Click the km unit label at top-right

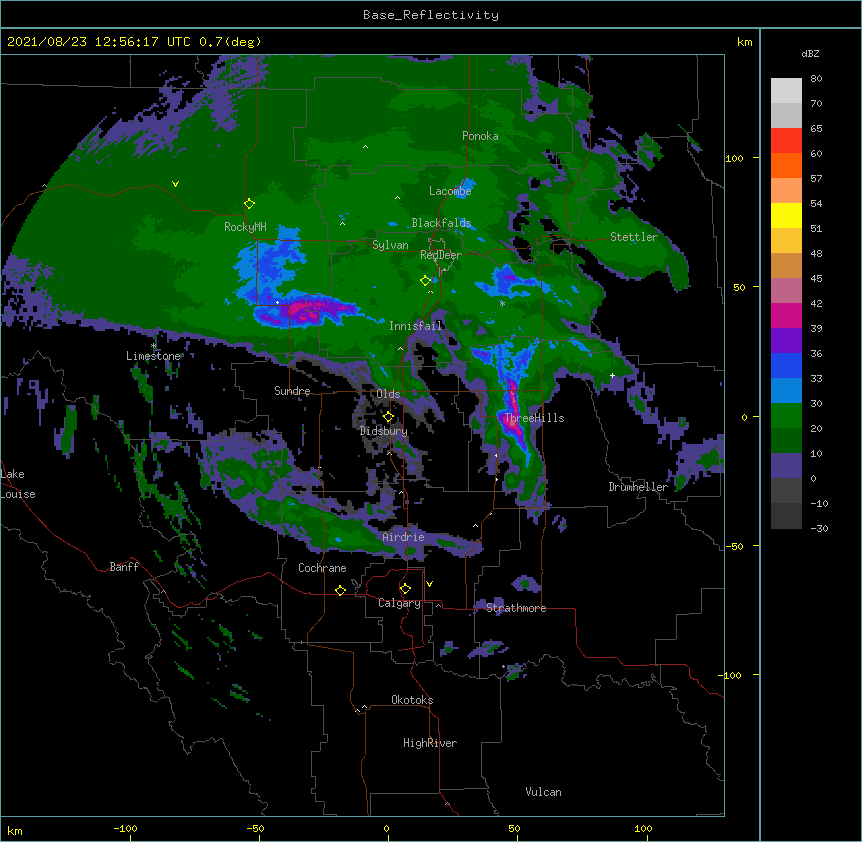pyautogui.click(x=744, y=42)
